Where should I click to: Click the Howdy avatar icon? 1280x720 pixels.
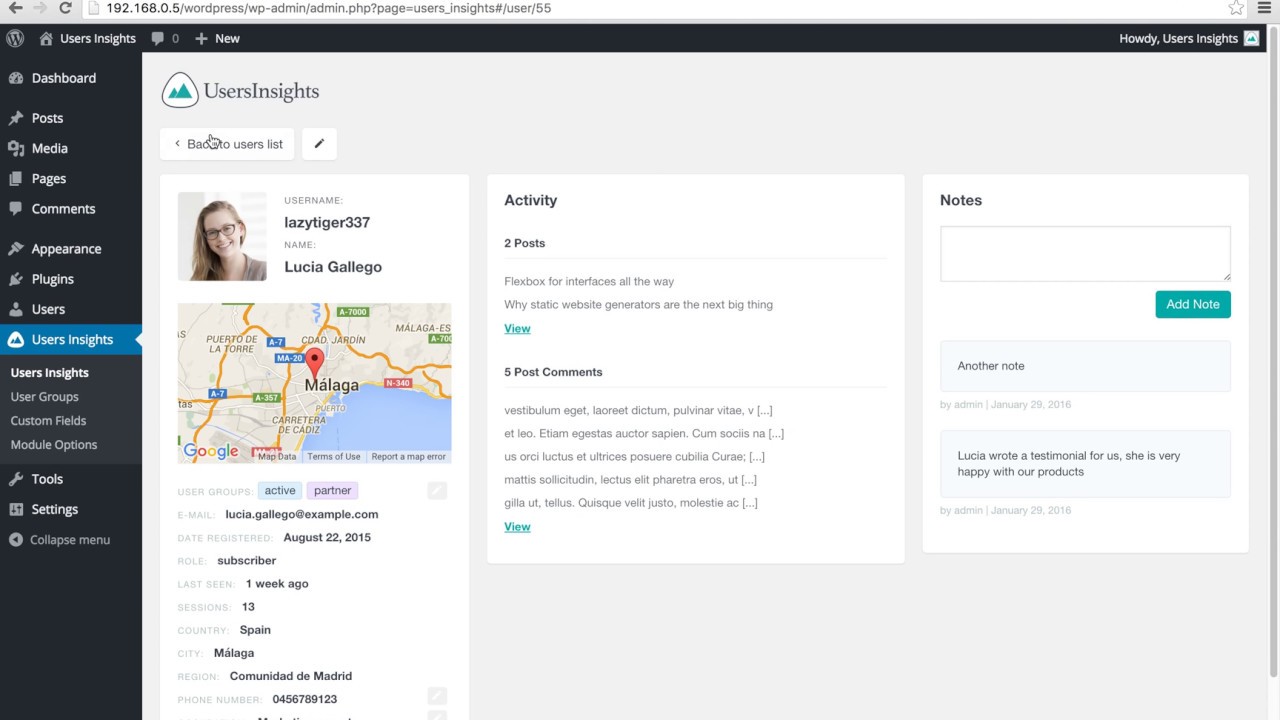point(1252,38)
